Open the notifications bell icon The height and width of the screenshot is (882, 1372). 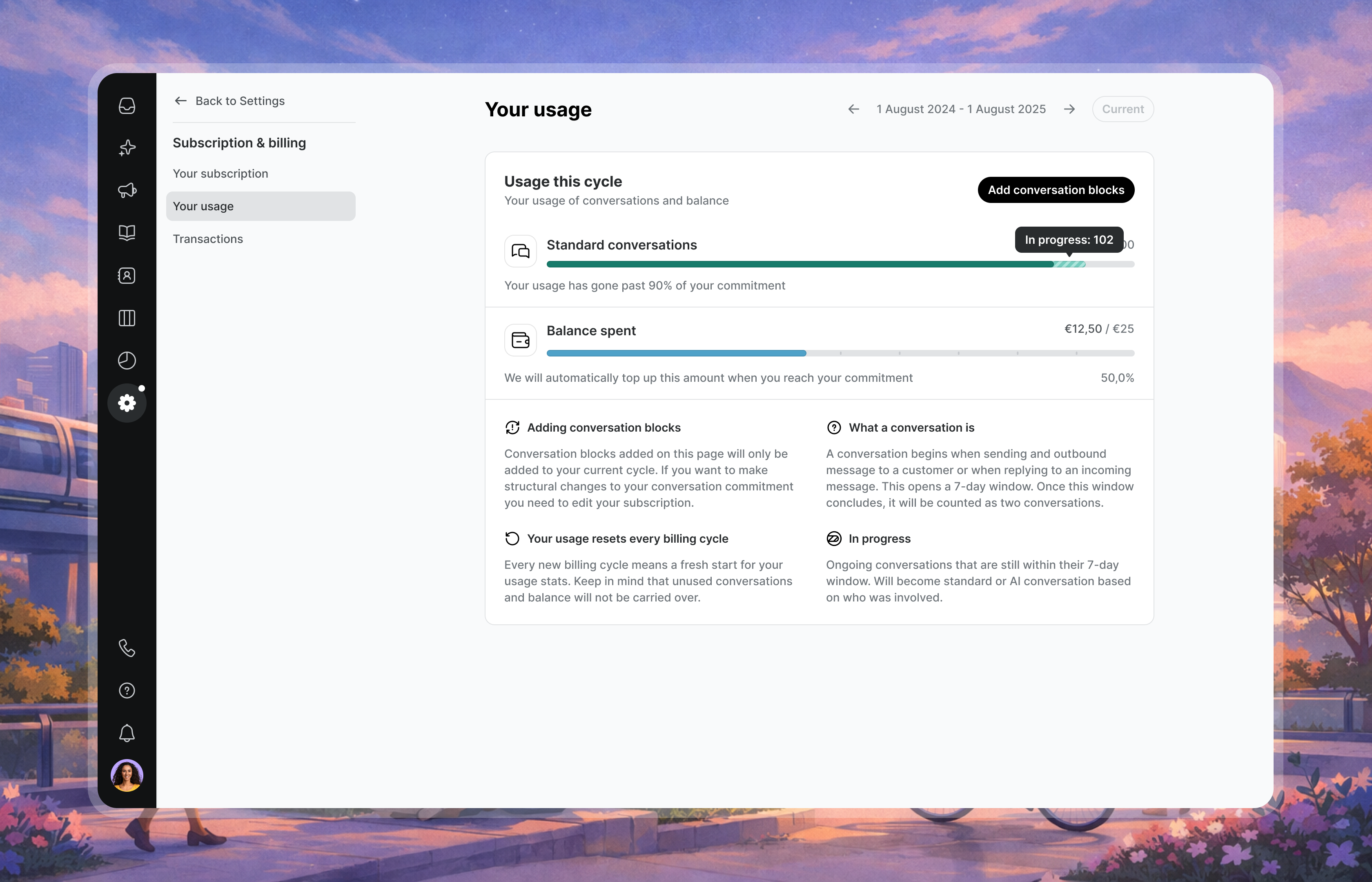click(127, 733)
